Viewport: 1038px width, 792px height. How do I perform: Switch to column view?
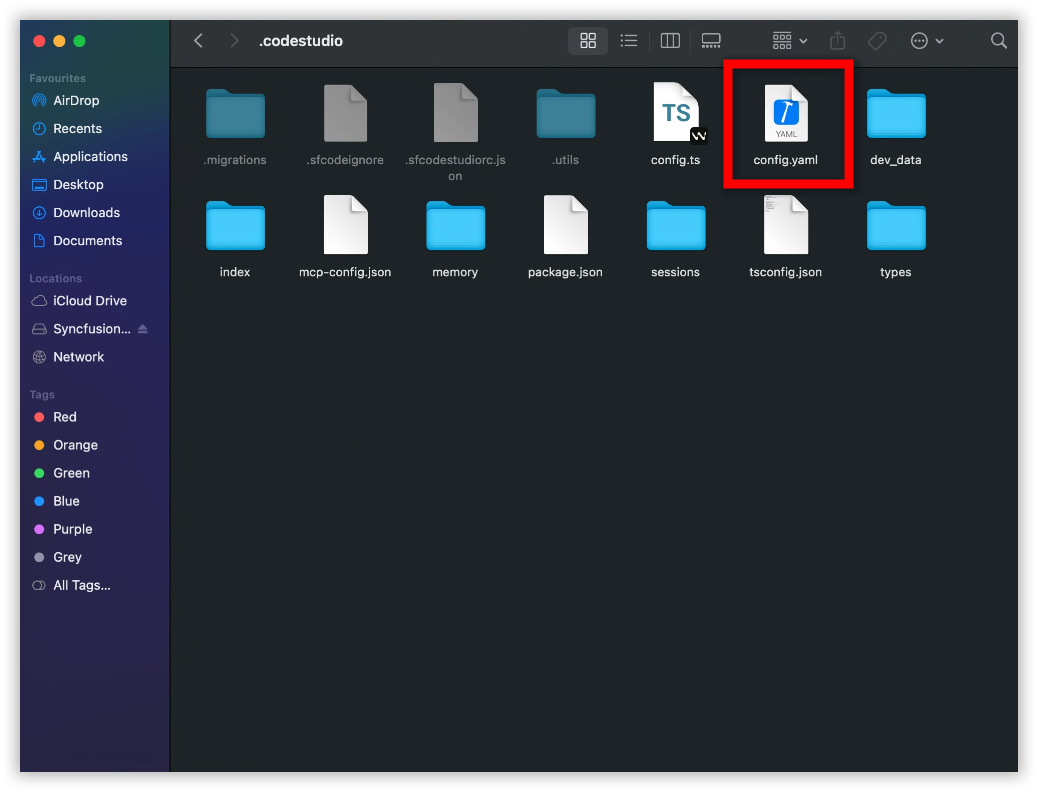click(x=670, y=41)
